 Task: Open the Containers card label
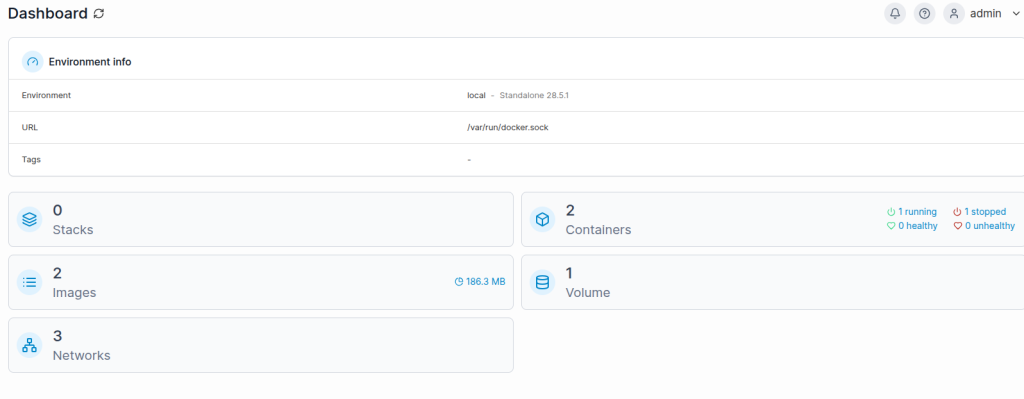(598, 230)
